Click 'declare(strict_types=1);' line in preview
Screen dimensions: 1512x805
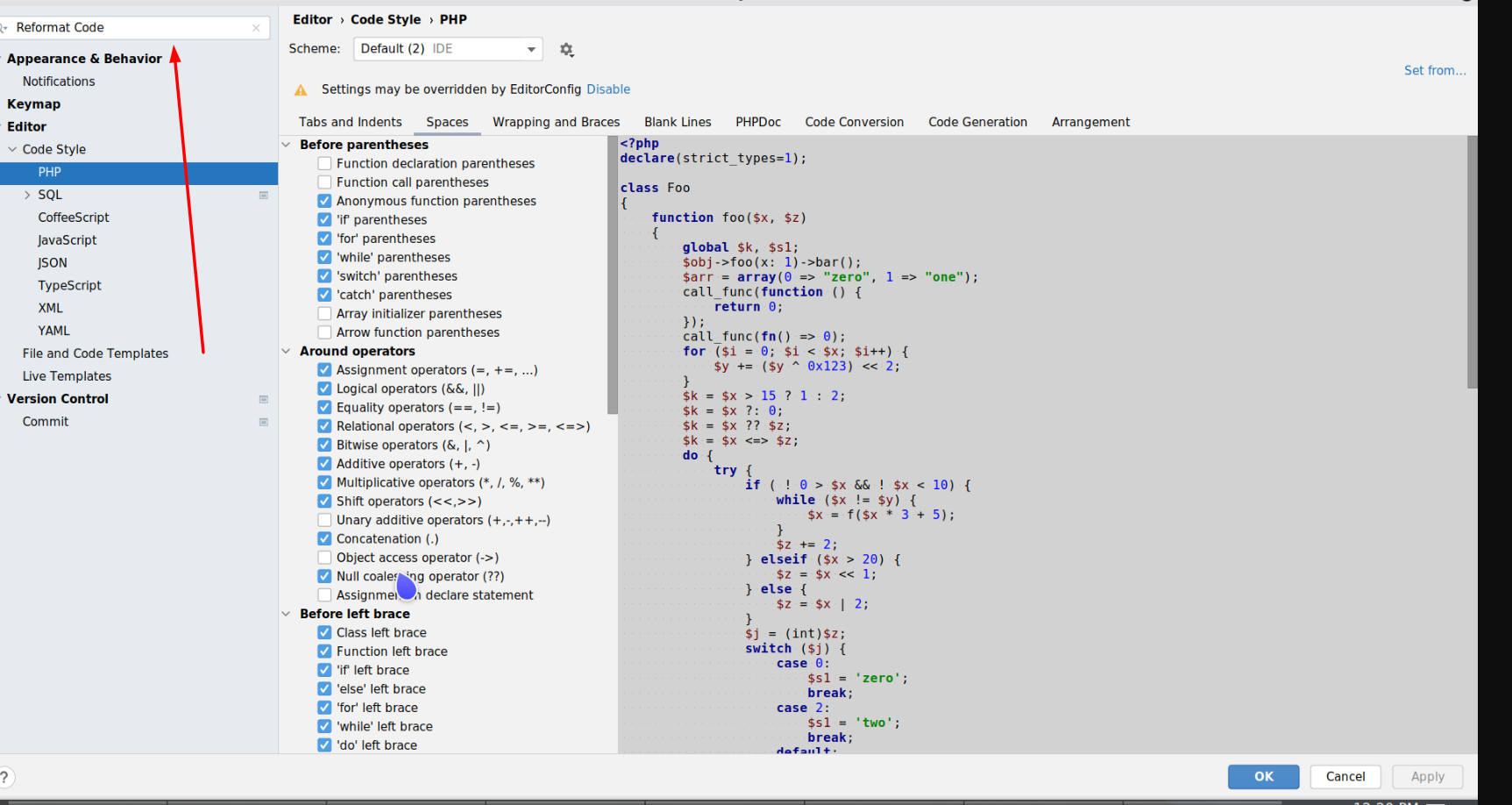pos(713,159)
